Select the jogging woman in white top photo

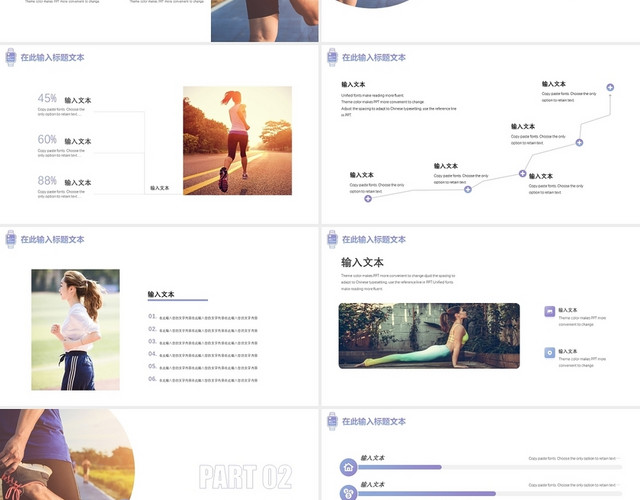point(76,330)
